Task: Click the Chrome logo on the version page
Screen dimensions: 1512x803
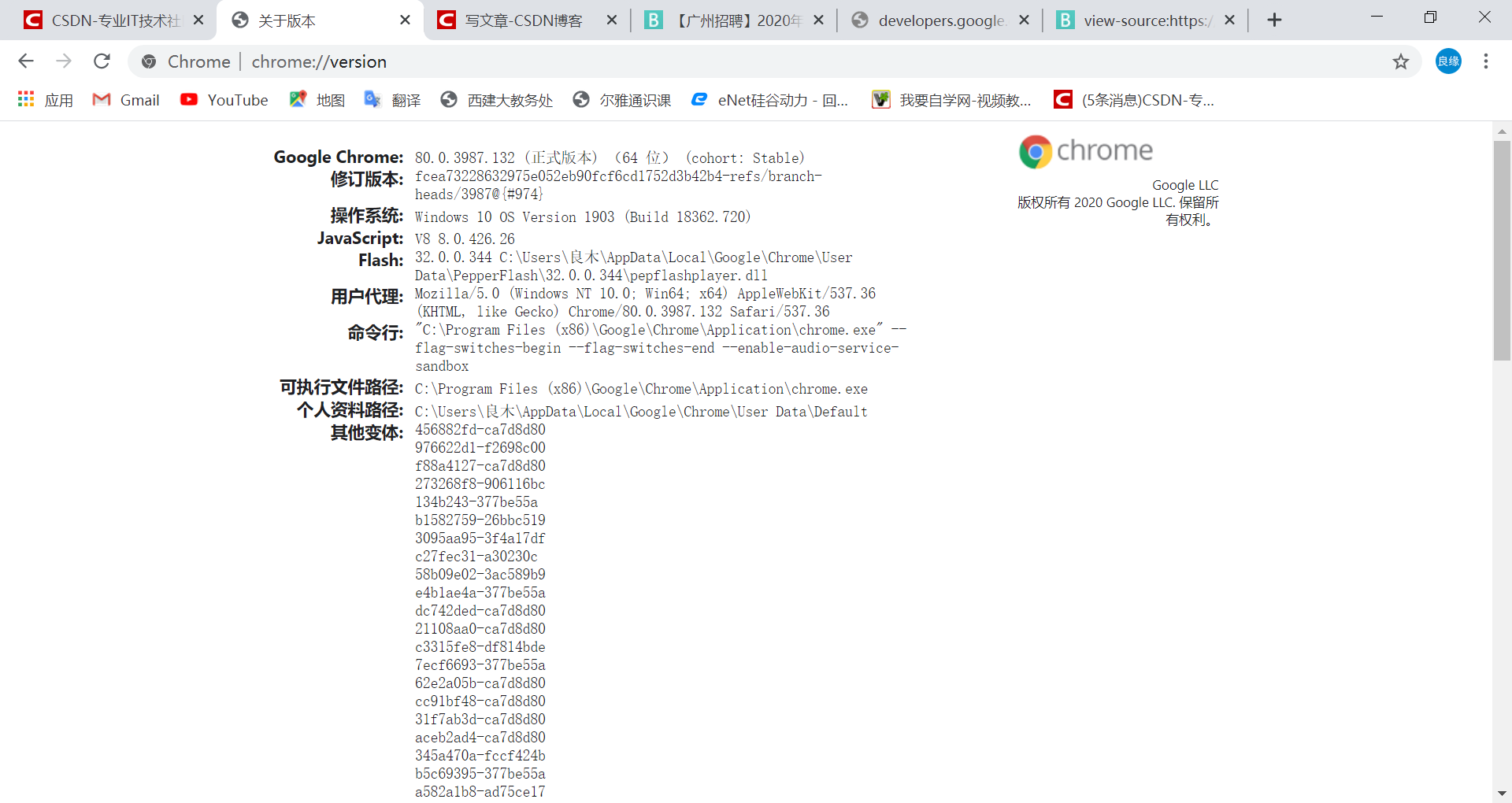Action: (1035, 151)
